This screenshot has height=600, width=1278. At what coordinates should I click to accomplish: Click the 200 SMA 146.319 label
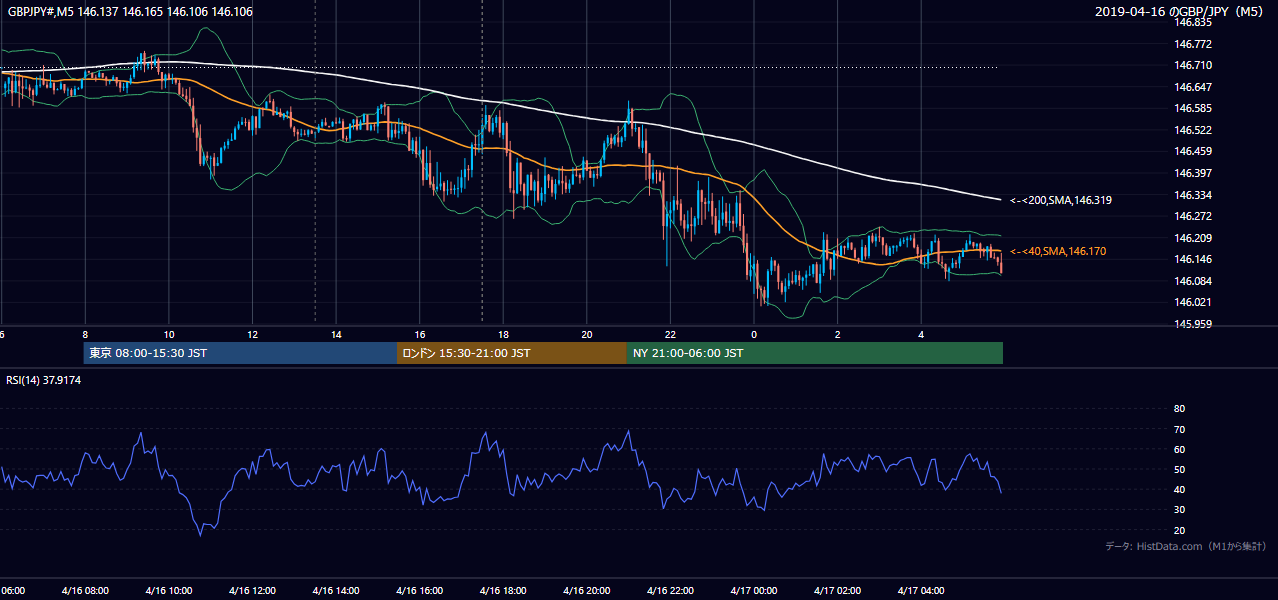(x=1061, y=201)
